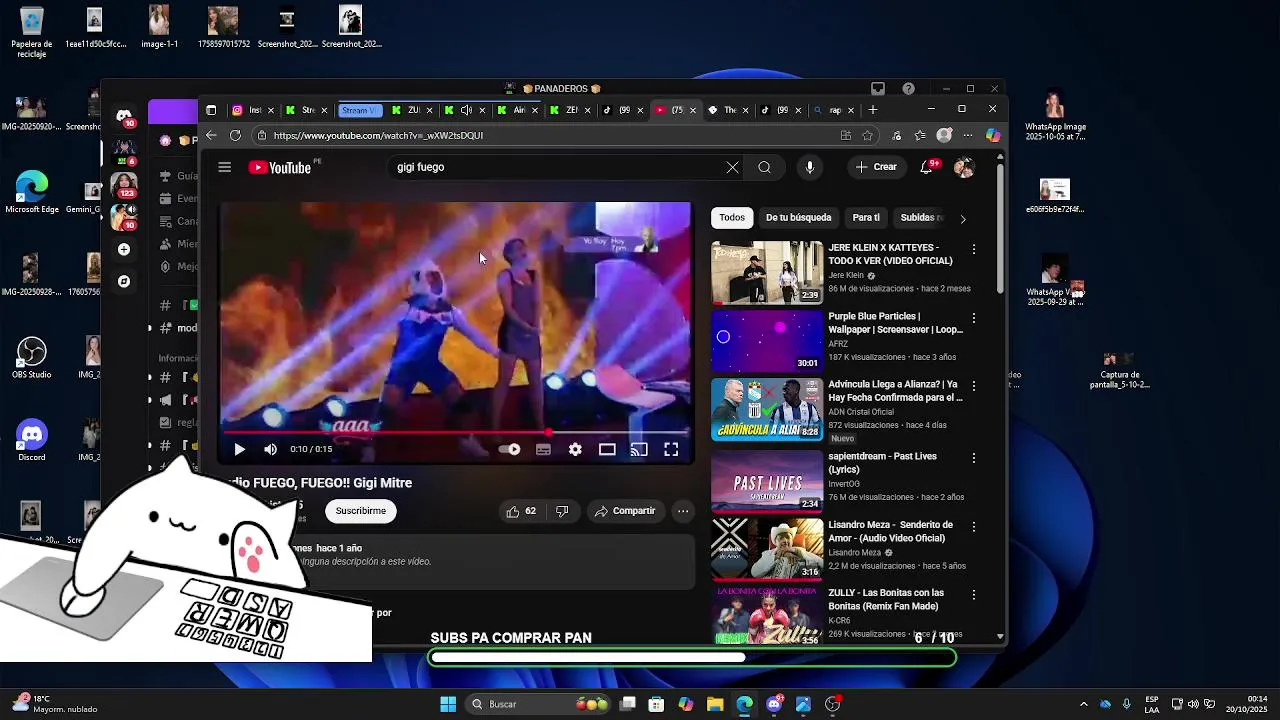Open options menu for ZULLY video
Viewport: 1280px width, 720px height.
coord(974,594)
